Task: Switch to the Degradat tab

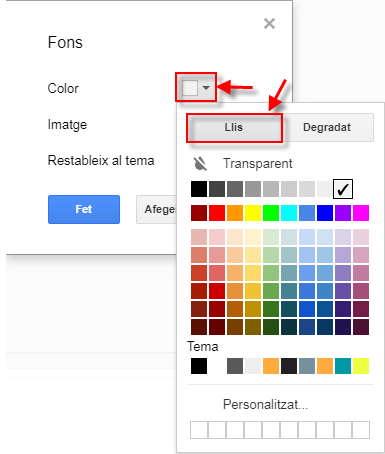Action: (x=327, y=127)
